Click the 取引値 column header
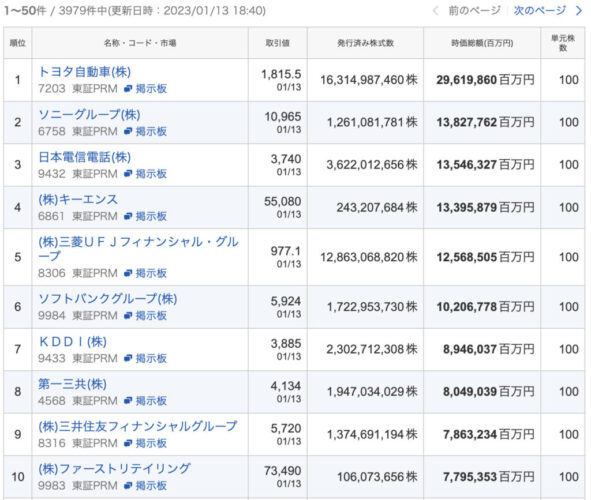The height and width of the screenshot is (500, 591). [x=278, y=43]
